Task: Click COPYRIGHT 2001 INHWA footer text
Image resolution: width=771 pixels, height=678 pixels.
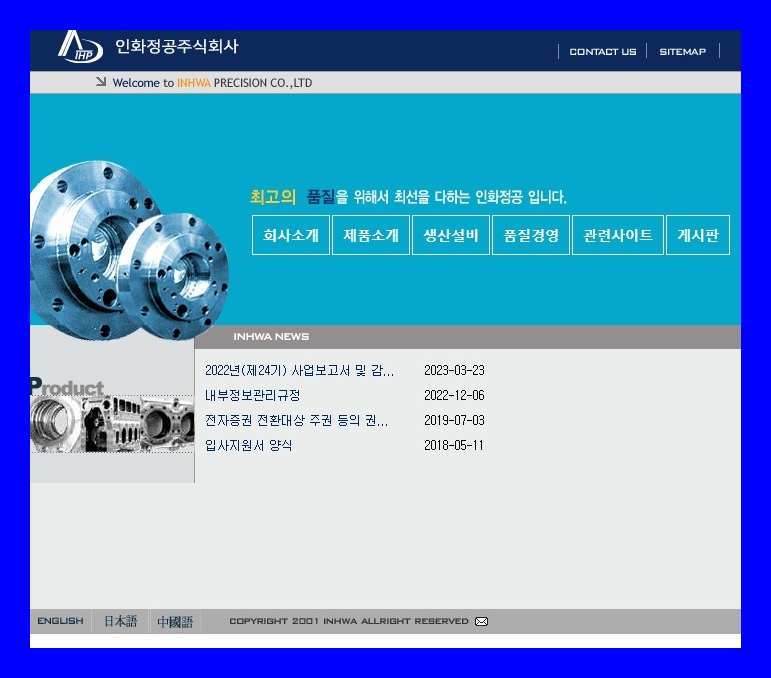Action: click(x=349, y=621)
